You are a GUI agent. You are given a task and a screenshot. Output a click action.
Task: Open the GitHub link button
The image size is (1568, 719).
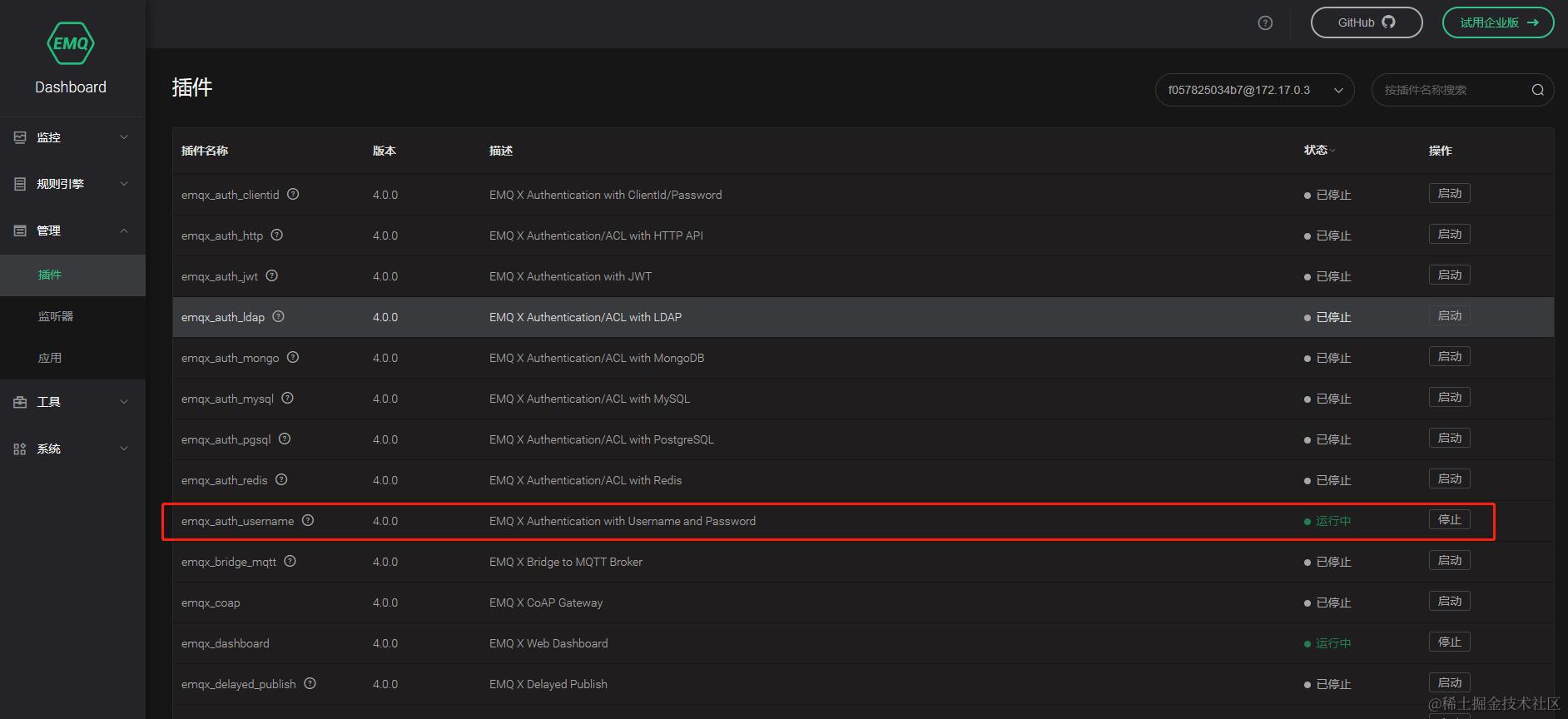(x=1367, y=22)
